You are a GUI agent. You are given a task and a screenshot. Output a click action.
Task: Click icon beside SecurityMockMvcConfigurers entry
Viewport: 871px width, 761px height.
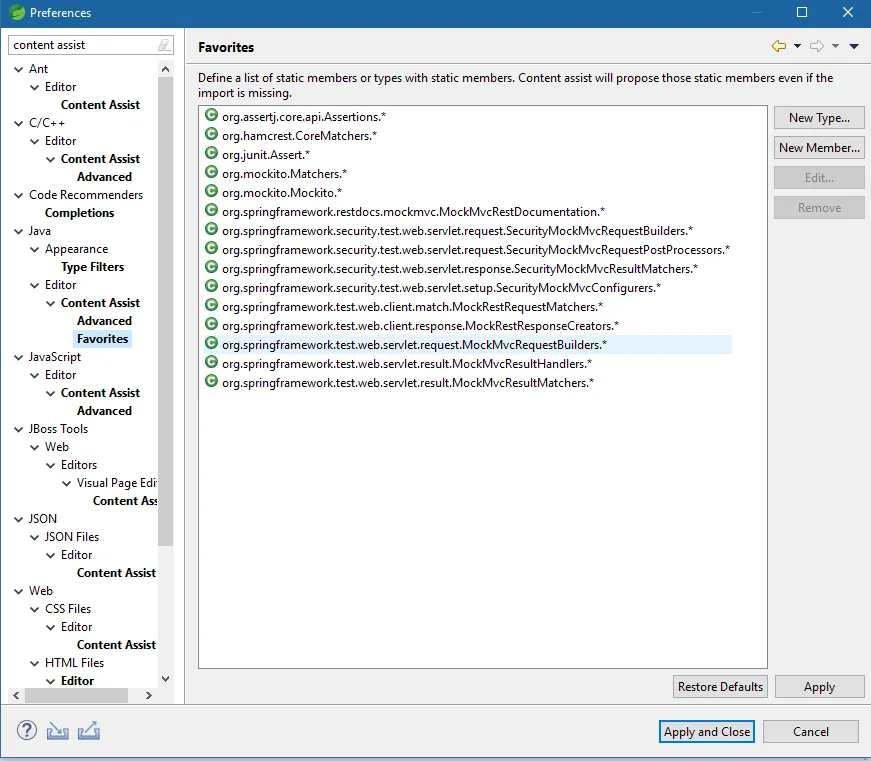click(x=211, y=286)
